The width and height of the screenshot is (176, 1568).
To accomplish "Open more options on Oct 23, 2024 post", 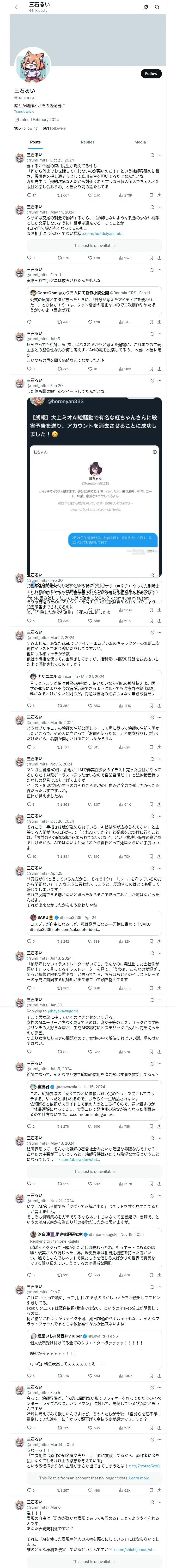I will (x=159, y=155).
